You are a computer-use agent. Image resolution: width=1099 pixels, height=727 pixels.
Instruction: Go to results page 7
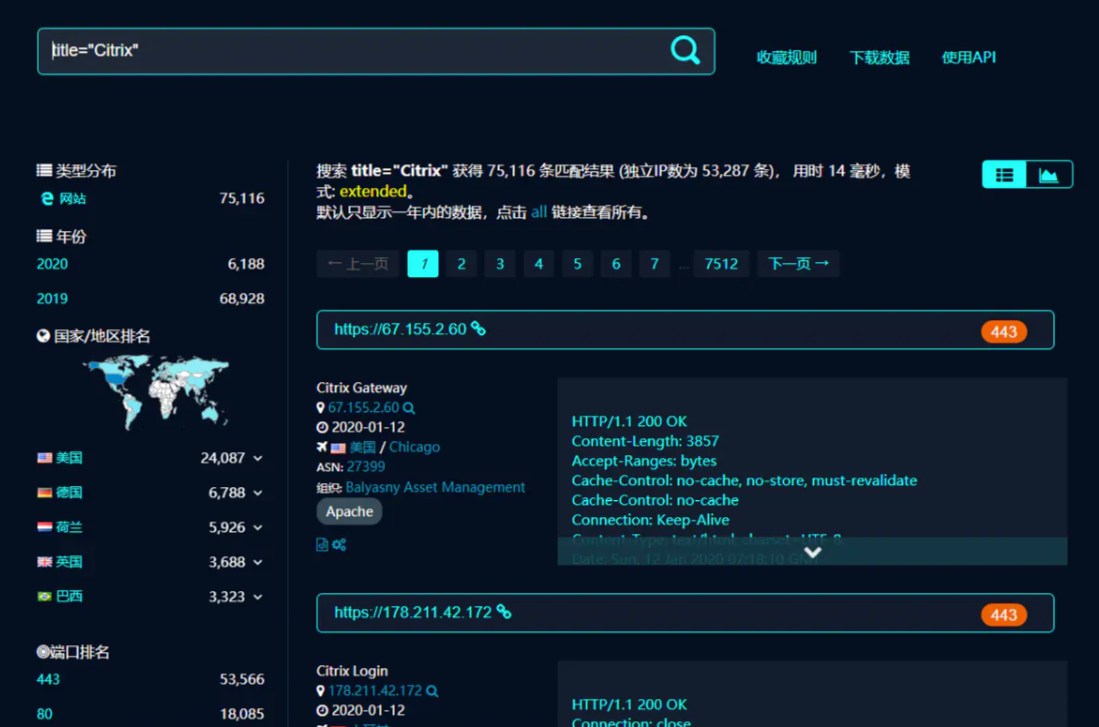click(654, 264)
